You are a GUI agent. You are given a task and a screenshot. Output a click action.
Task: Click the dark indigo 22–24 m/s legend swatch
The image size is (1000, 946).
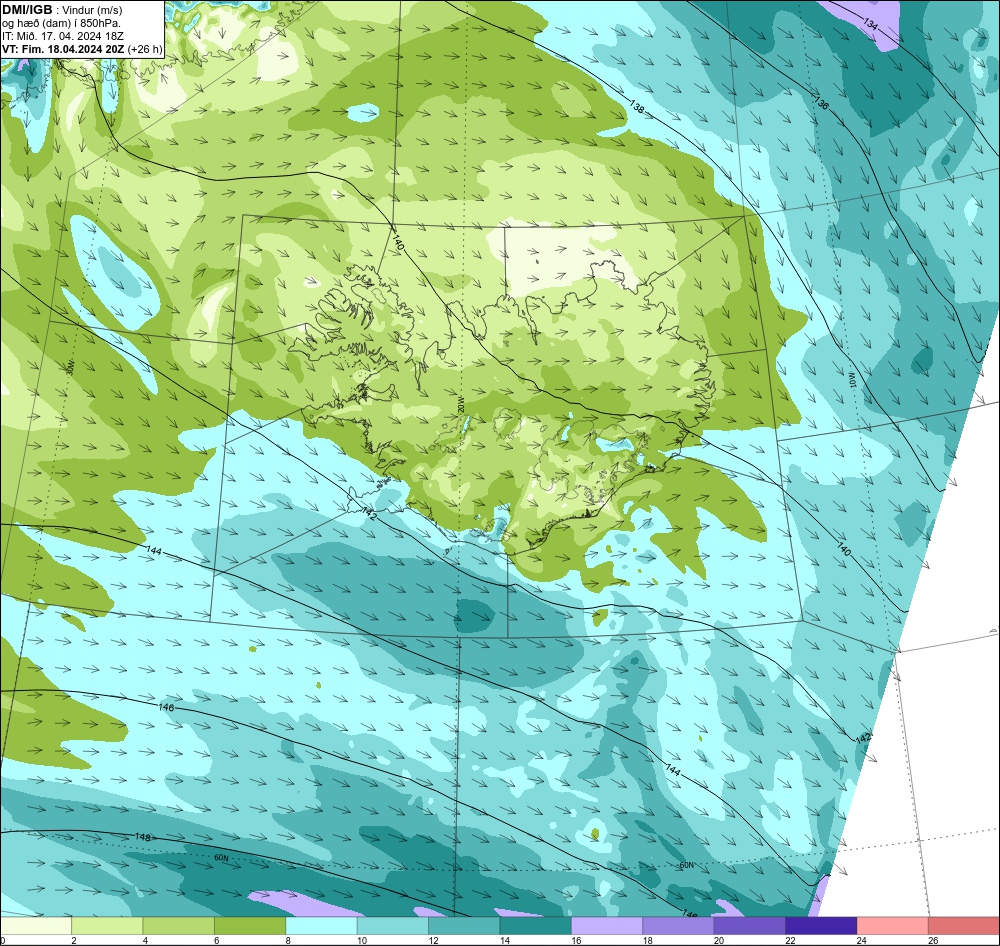821,926
